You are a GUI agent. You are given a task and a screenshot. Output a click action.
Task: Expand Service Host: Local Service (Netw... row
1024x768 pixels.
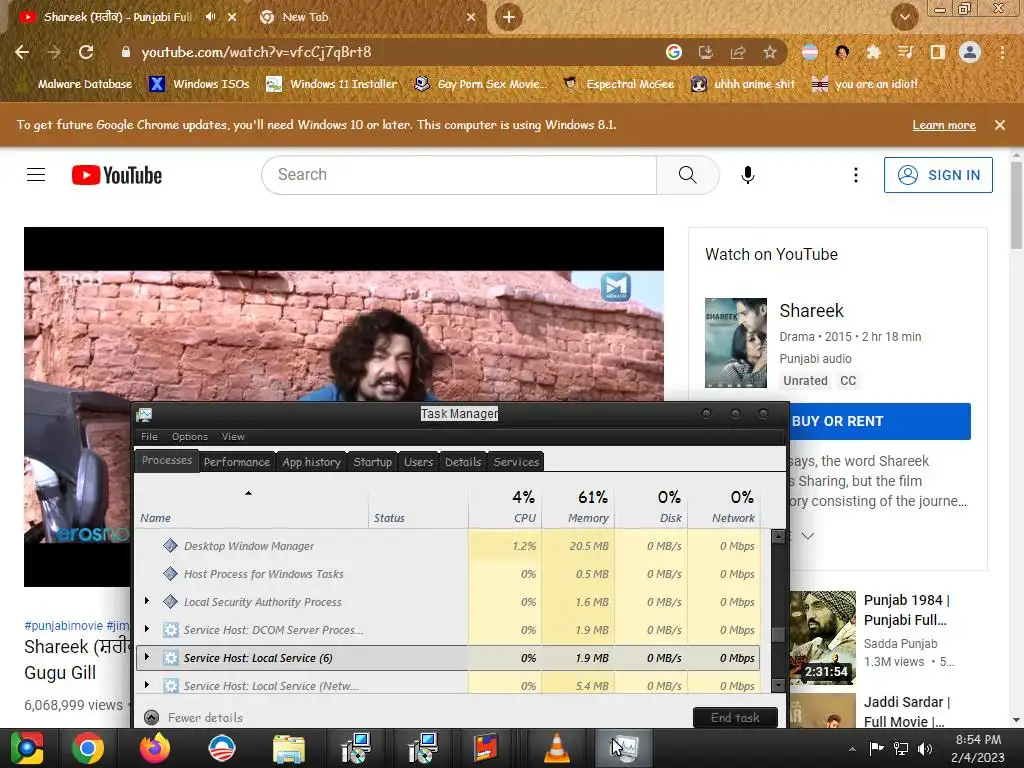pos(147,685)
